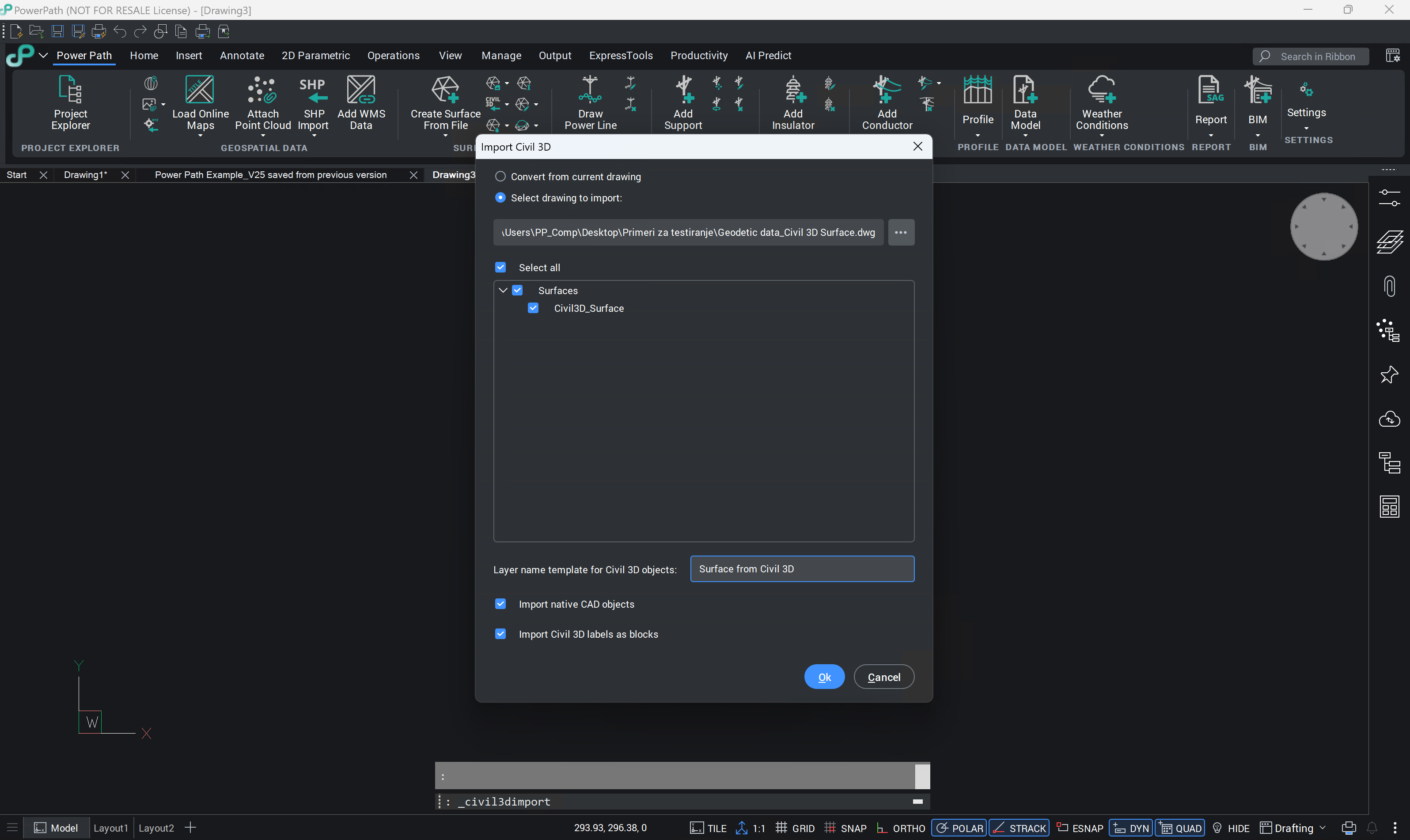Expand the Settings dropdown arrow
Image resolution: width=1410 pixels, height=840 pixels.
click(1307, 128)
